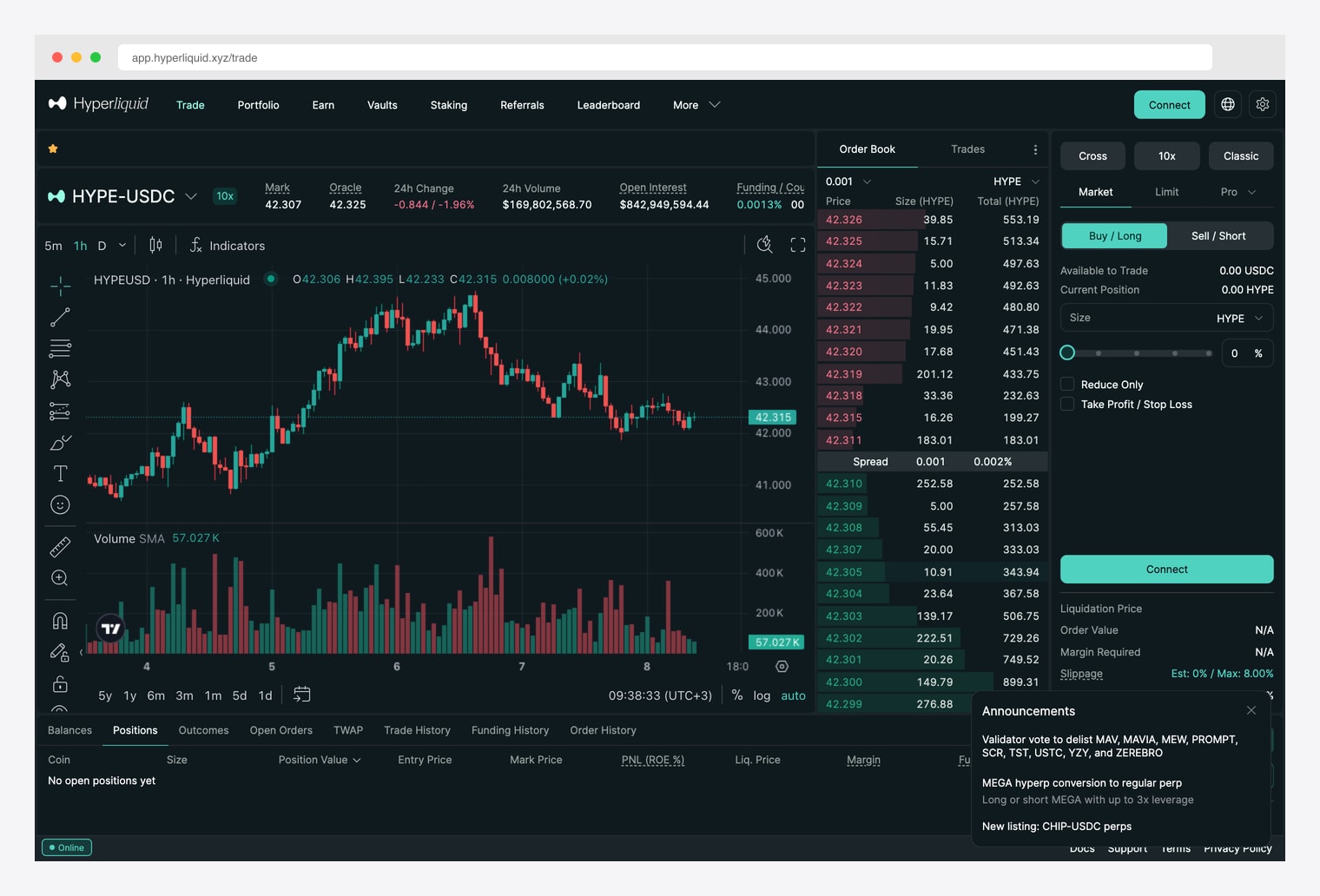Open the Open Orders tab

click(x=280, y=730)
